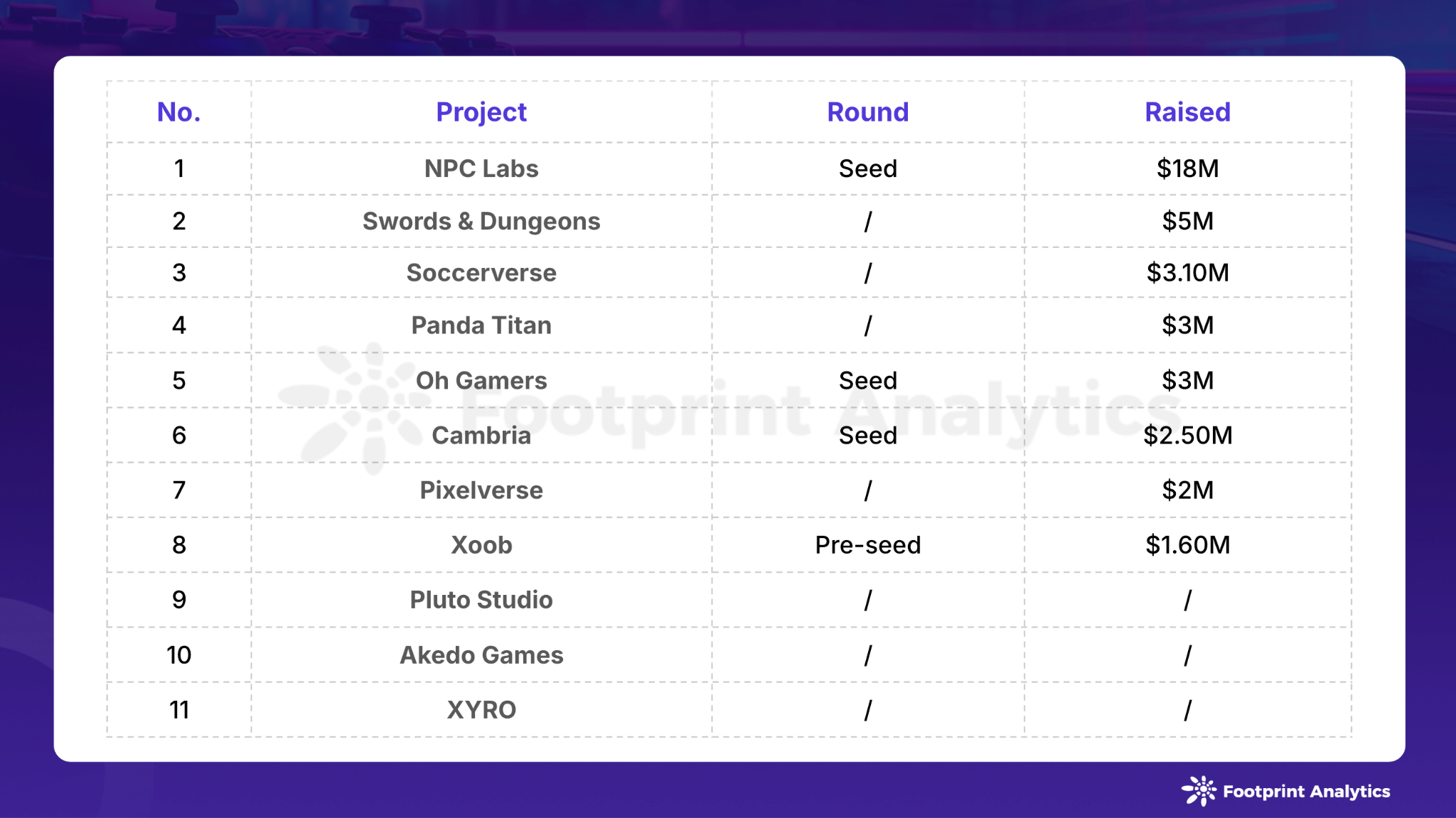Viewport: 1456px width, 818px height.
Task: Open the NPC Labs project entry
Action: 481,168
